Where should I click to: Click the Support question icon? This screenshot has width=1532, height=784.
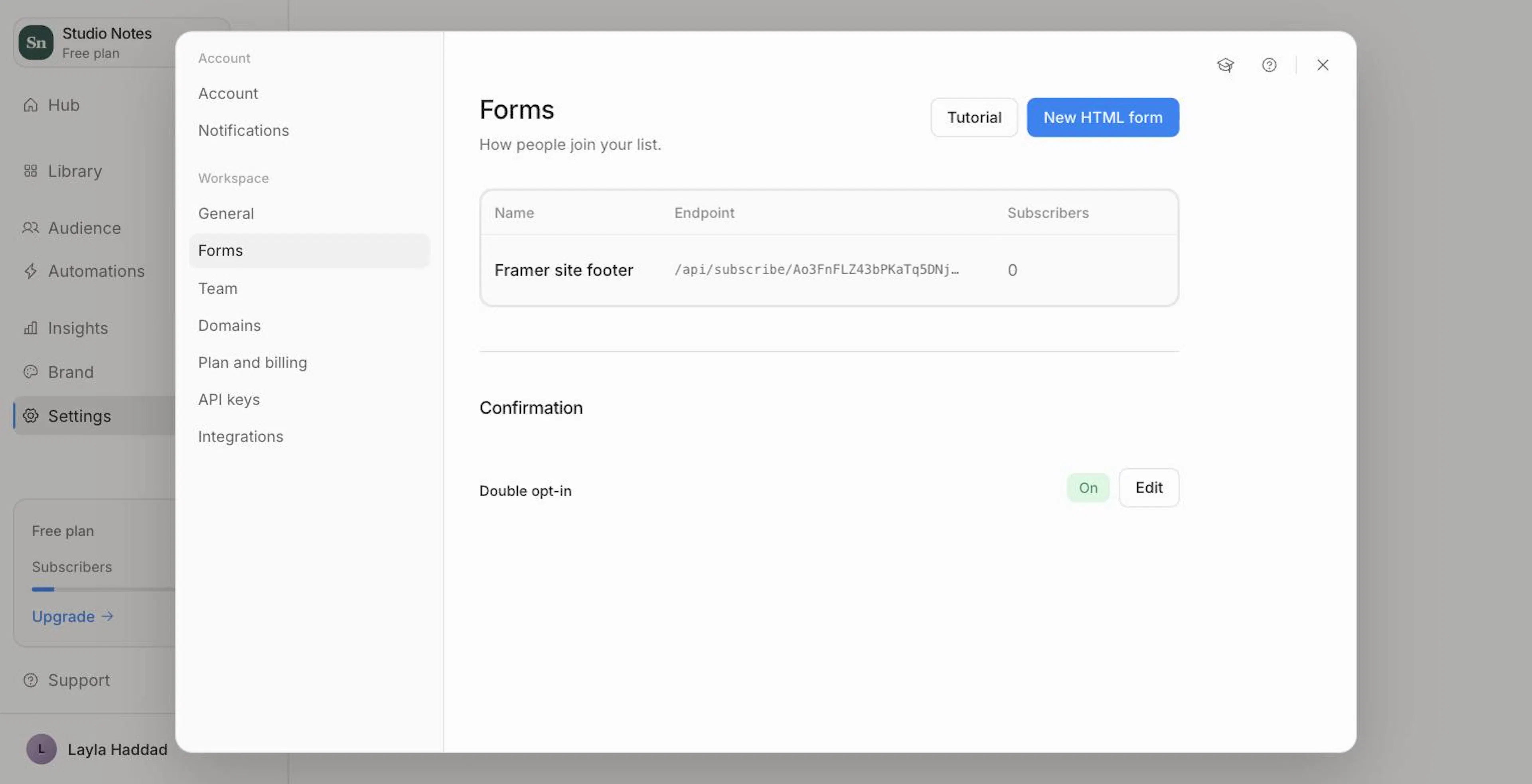click(x=30, y=680)
